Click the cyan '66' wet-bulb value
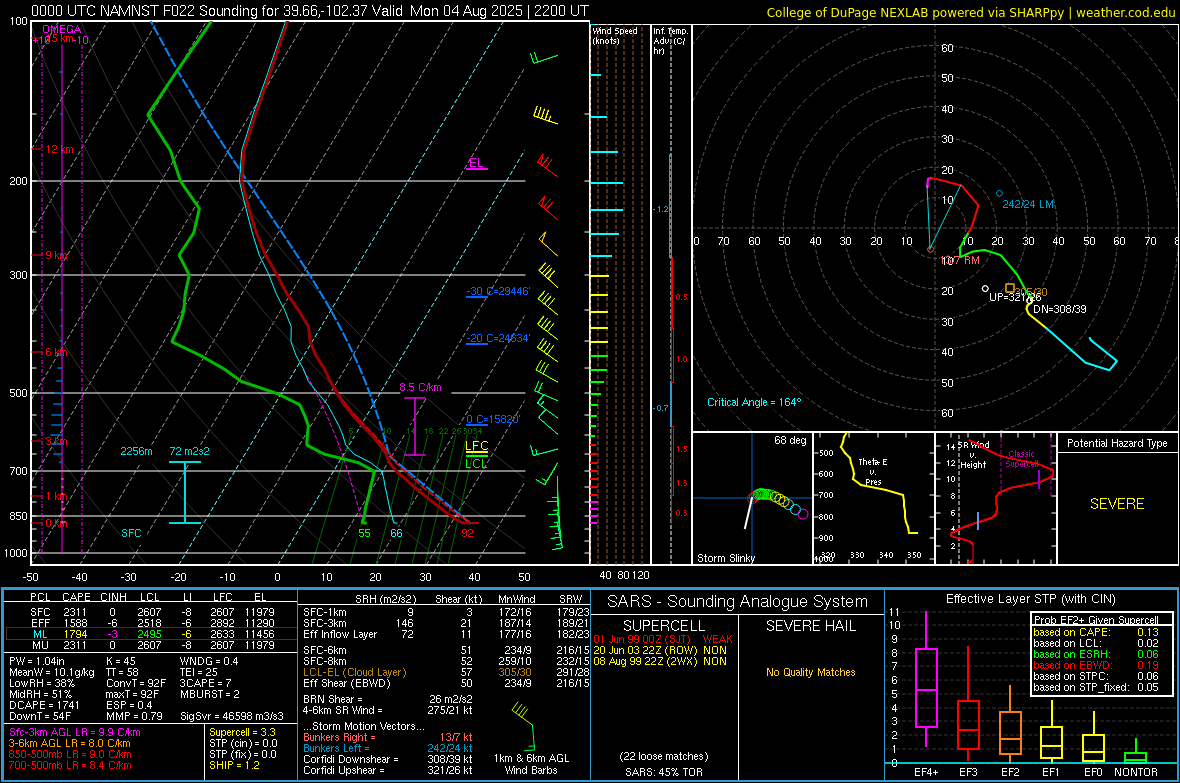Screen dimensions: 1180x783 coord(396,533)
